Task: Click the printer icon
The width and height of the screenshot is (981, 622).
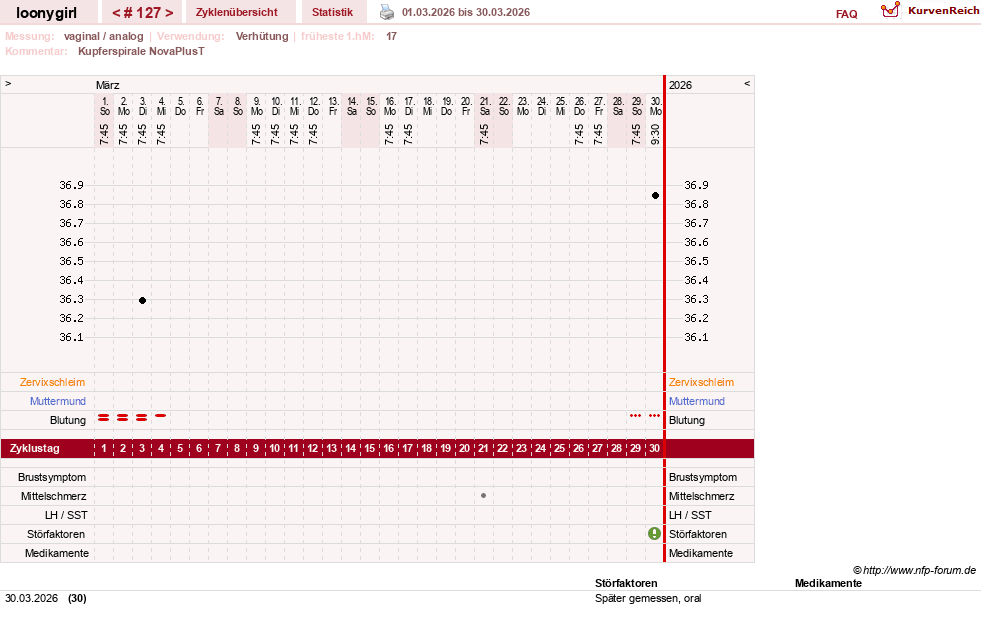Action: pyautogui.click(x=387, y=12)
